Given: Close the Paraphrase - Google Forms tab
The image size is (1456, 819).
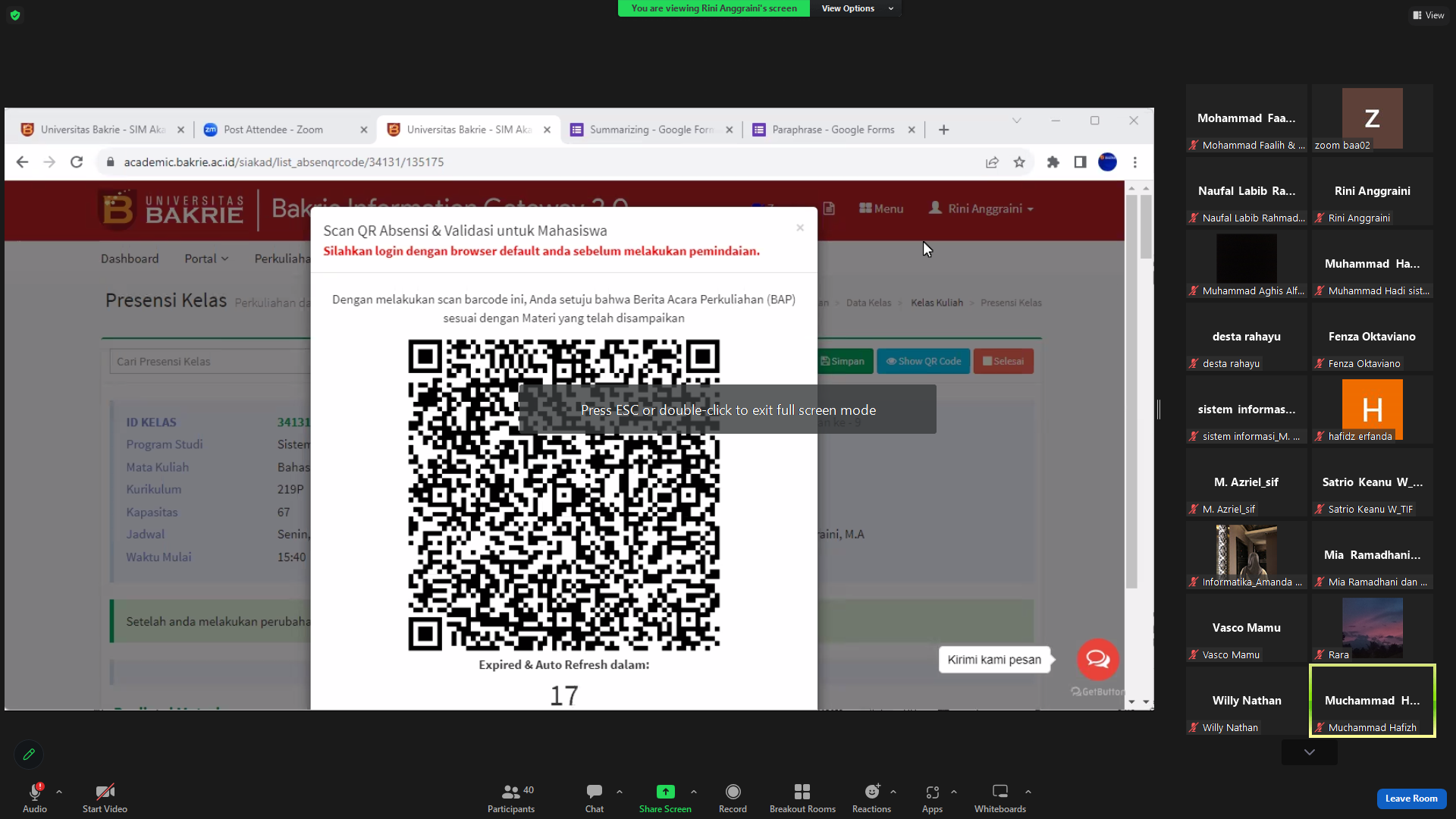Looking at the screenshot, I should tap(912, 130).
